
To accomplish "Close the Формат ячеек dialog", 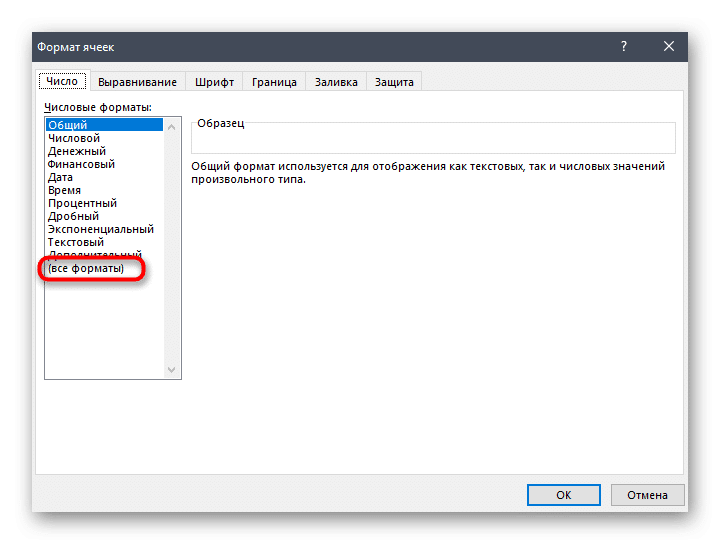I will (669, 46).
